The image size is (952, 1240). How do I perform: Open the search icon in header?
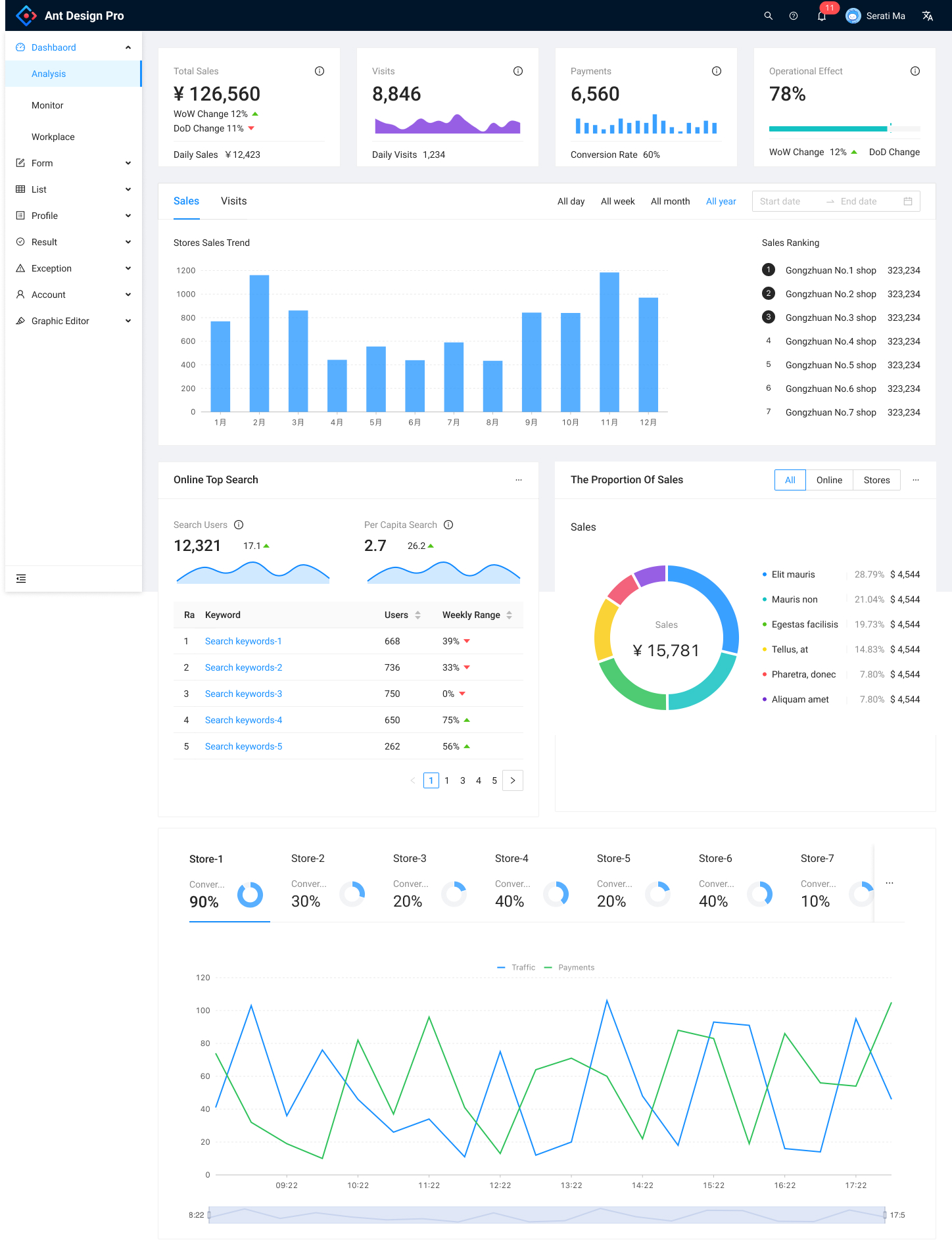(x=768, y=16)
